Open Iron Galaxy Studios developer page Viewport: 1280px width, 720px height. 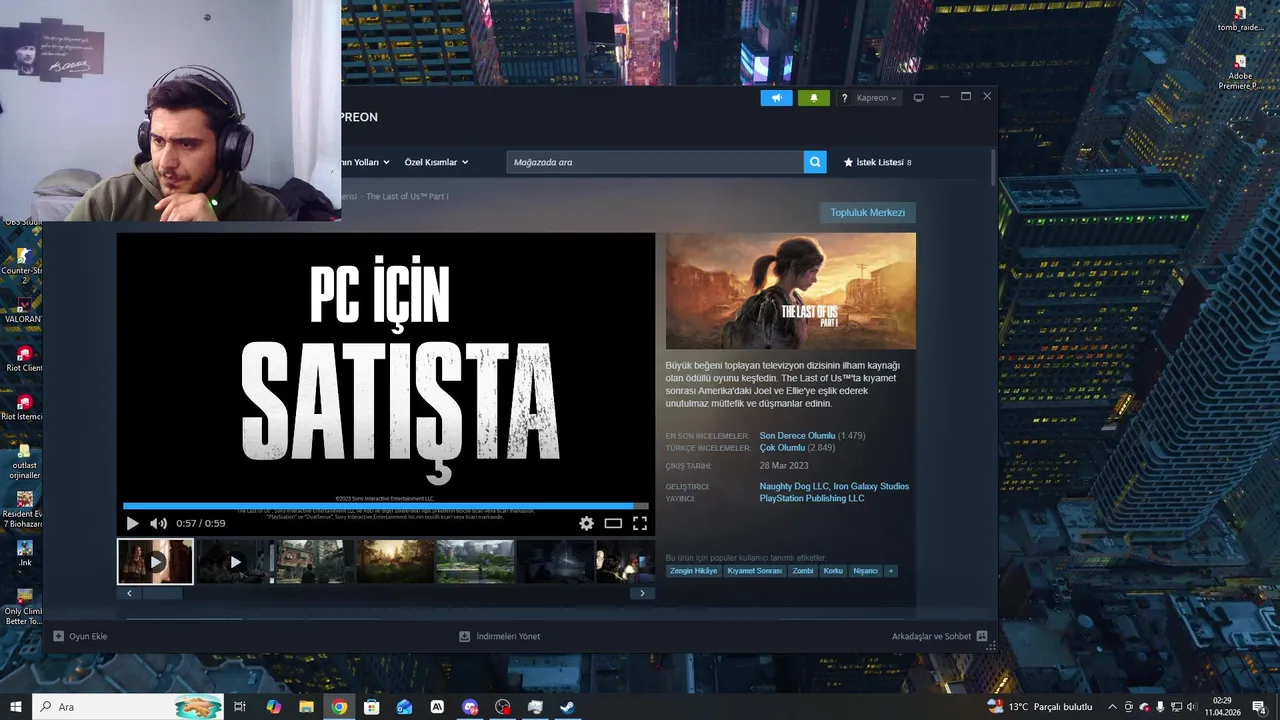pyautogui.click(x=872, y=487)
